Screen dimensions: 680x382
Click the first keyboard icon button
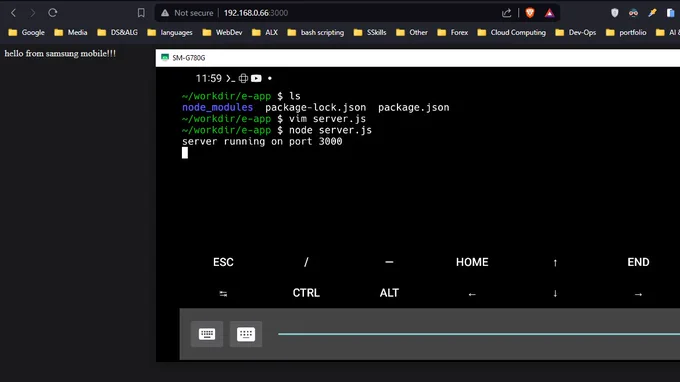pyautogui.click(x=207, y=334)
